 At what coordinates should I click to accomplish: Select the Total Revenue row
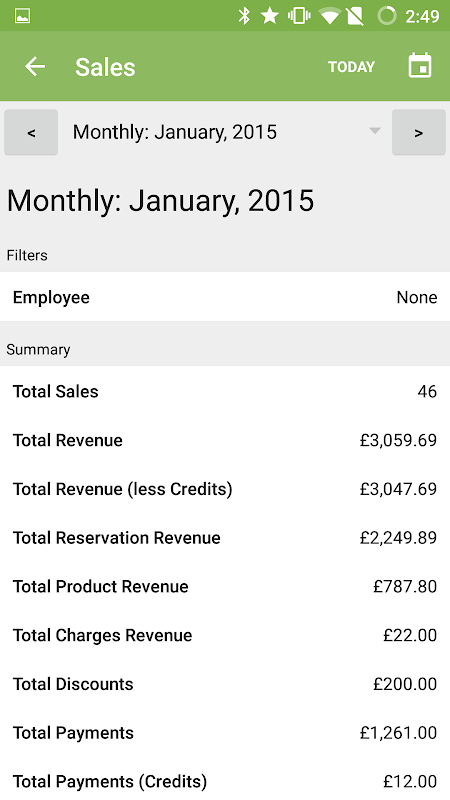(x=225, y=440)
